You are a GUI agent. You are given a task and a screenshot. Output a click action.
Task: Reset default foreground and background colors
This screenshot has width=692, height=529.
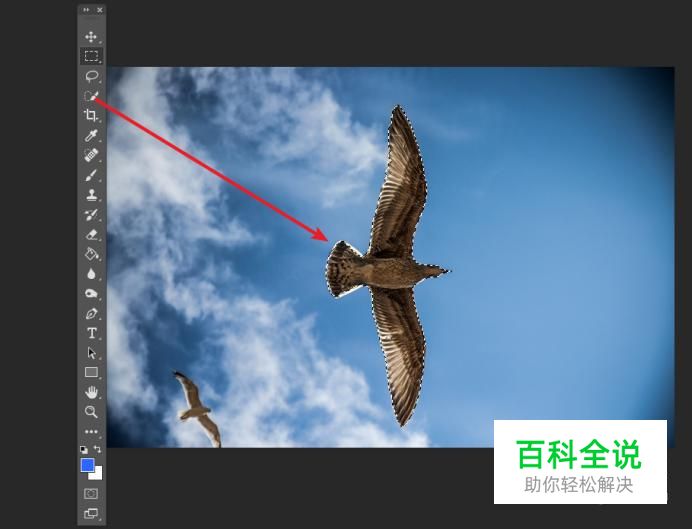tap(84, 450)
